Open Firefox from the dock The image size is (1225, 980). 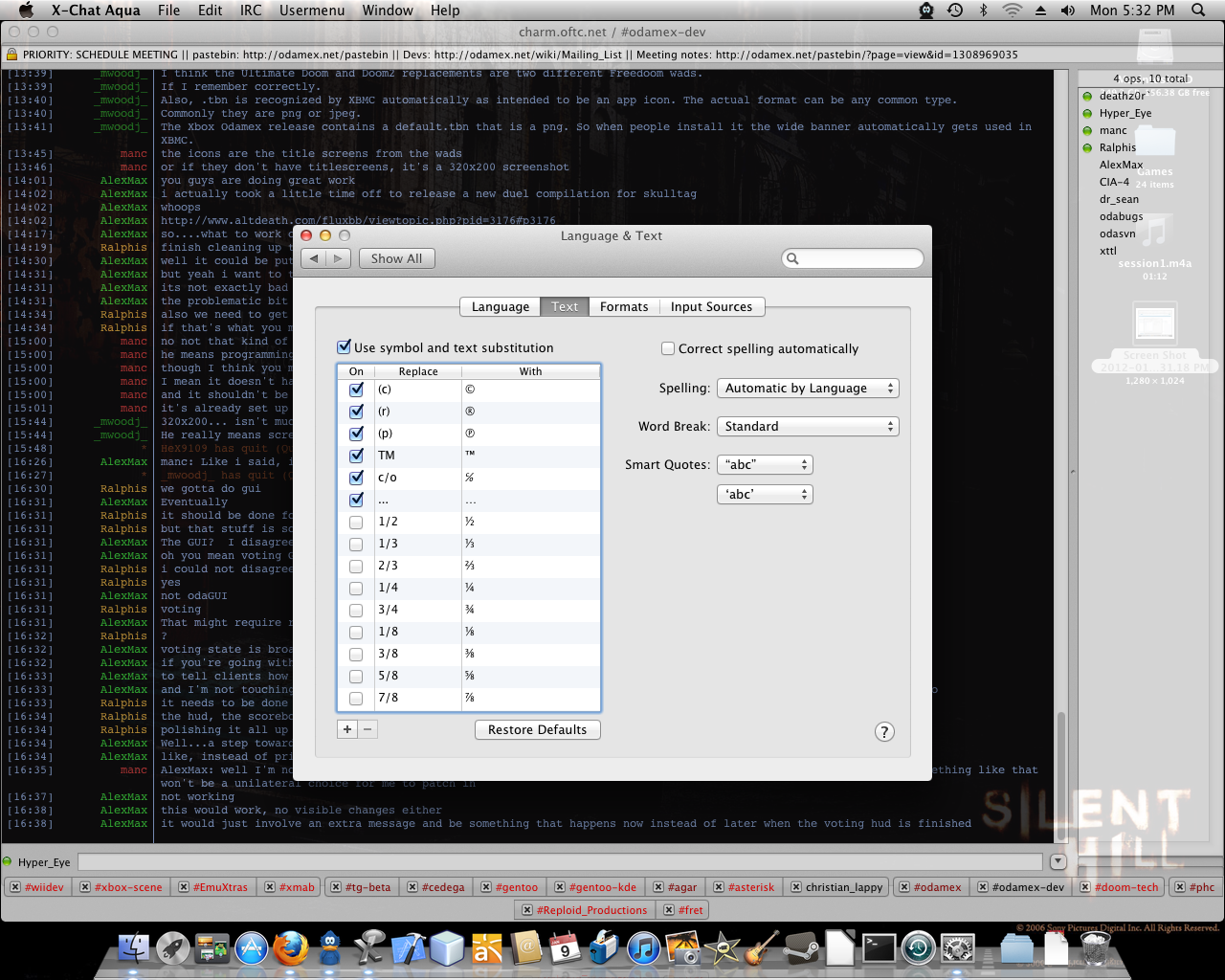(x=290, y=948)
